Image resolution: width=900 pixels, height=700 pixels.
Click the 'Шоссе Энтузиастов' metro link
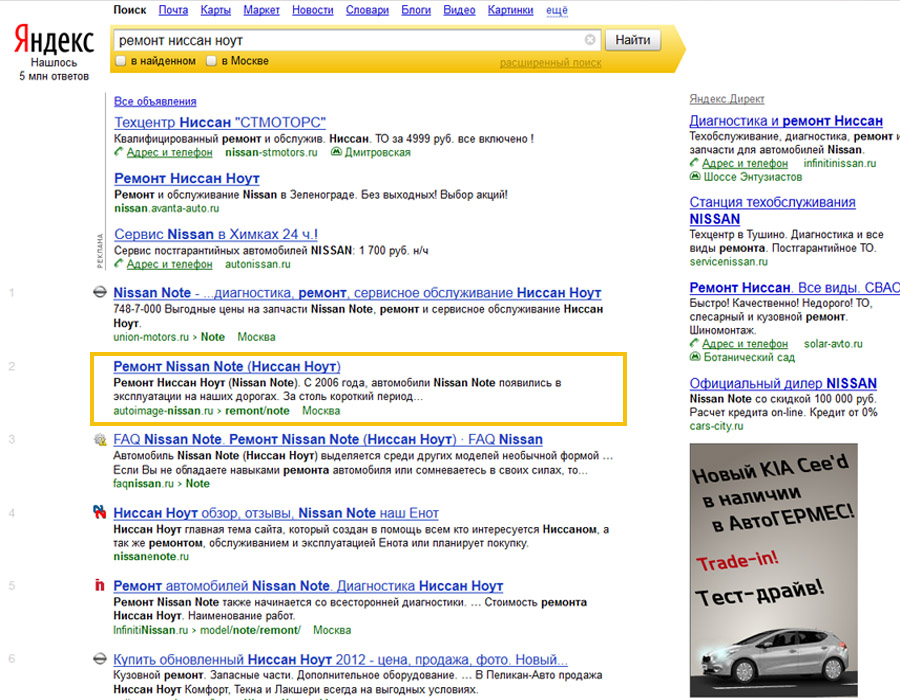[x=752, y=177]
